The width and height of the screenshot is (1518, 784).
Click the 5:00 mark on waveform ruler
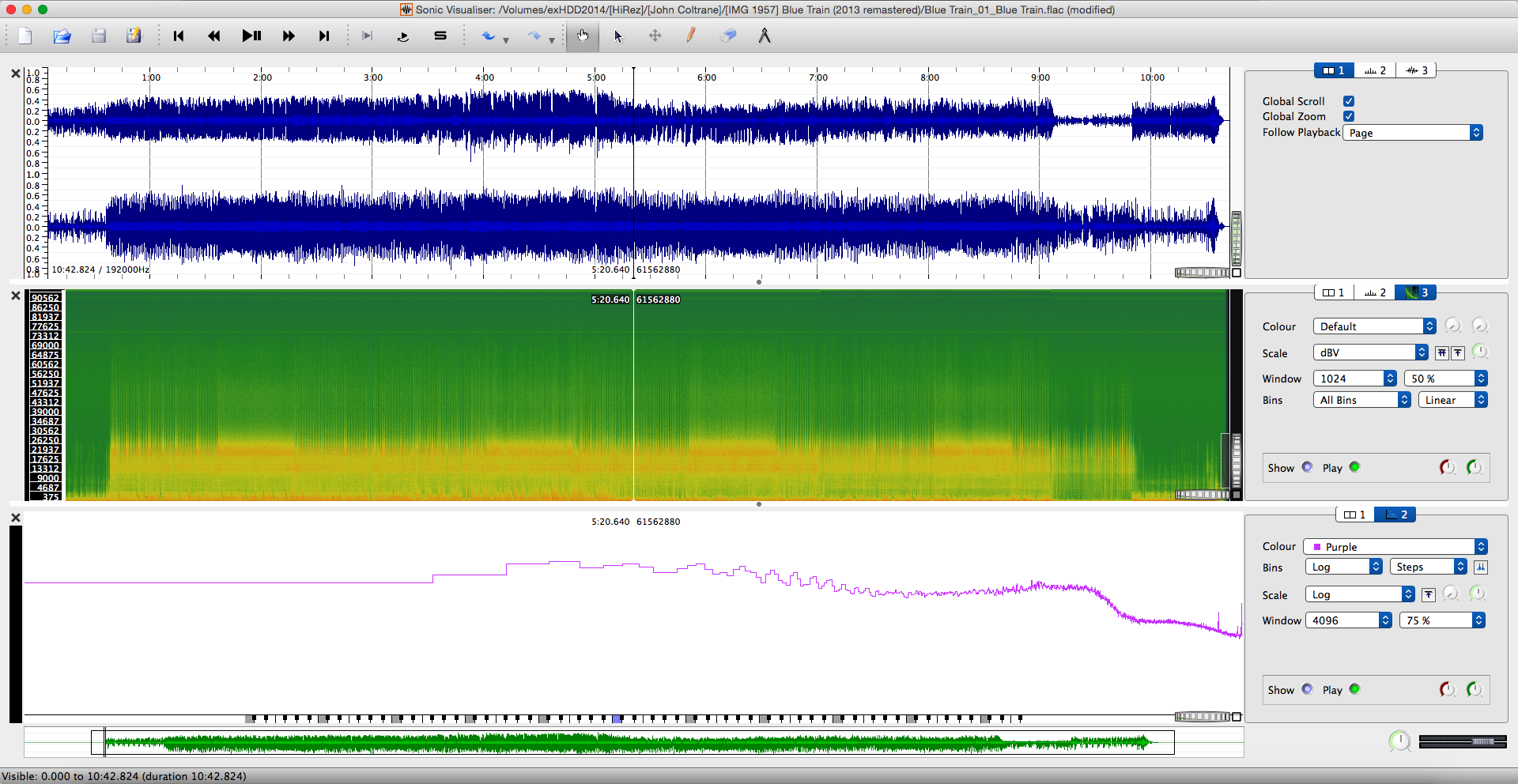click(x=596, y=77)
